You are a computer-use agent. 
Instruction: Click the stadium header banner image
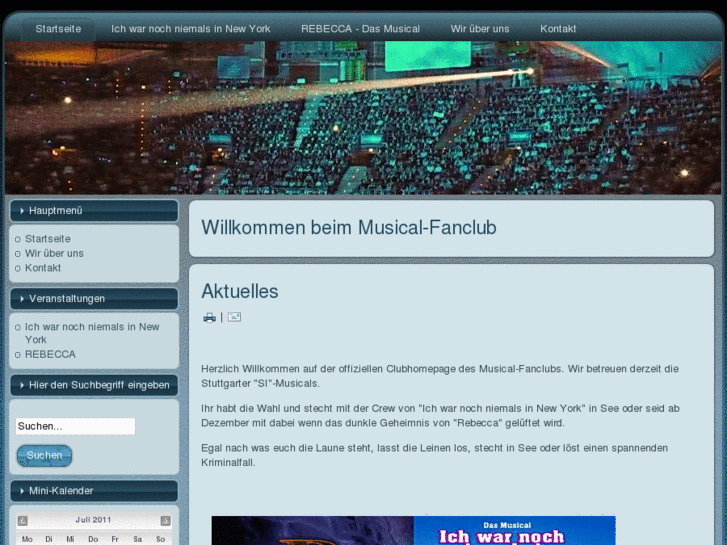click(364, 117)
